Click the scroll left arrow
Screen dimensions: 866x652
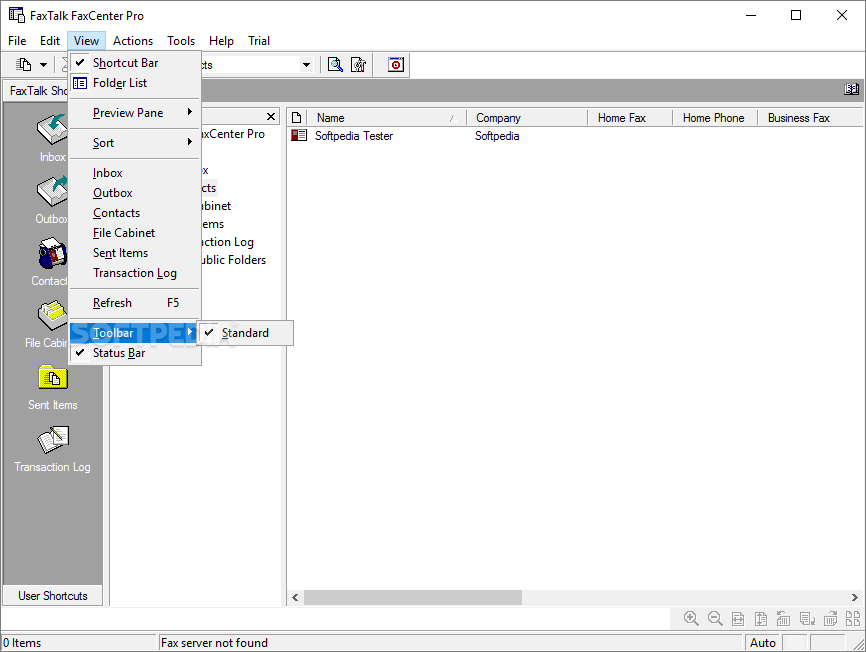pos(295,597)
